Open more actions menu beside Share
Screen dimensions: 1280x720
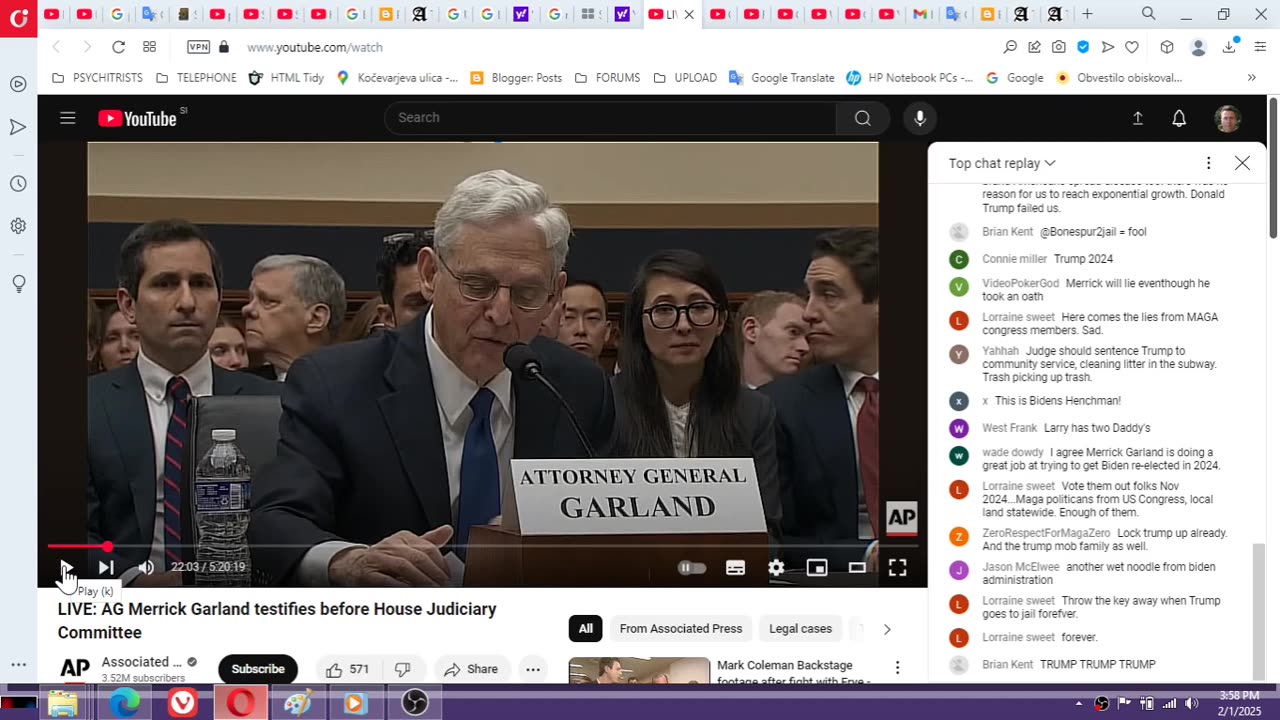point(533,669)
